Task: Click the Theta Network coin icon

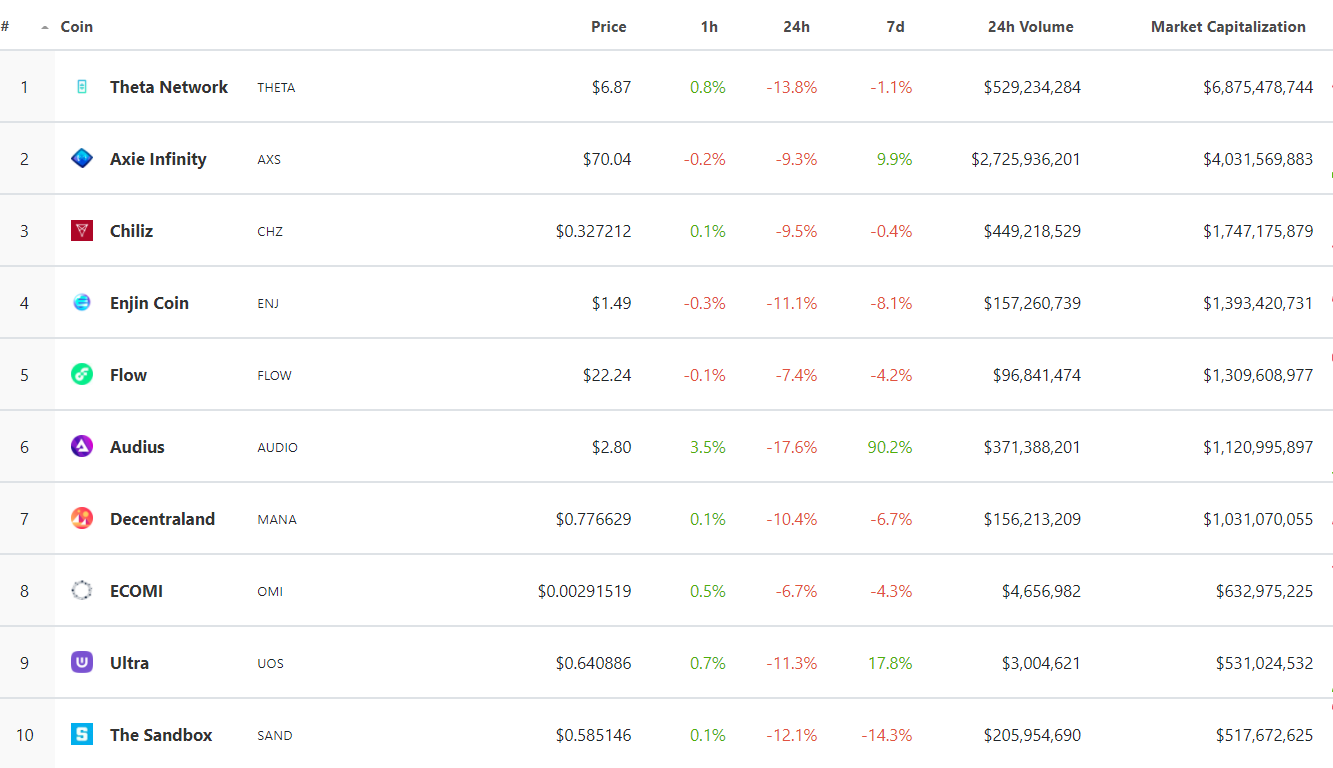Action: click(82, 87)
